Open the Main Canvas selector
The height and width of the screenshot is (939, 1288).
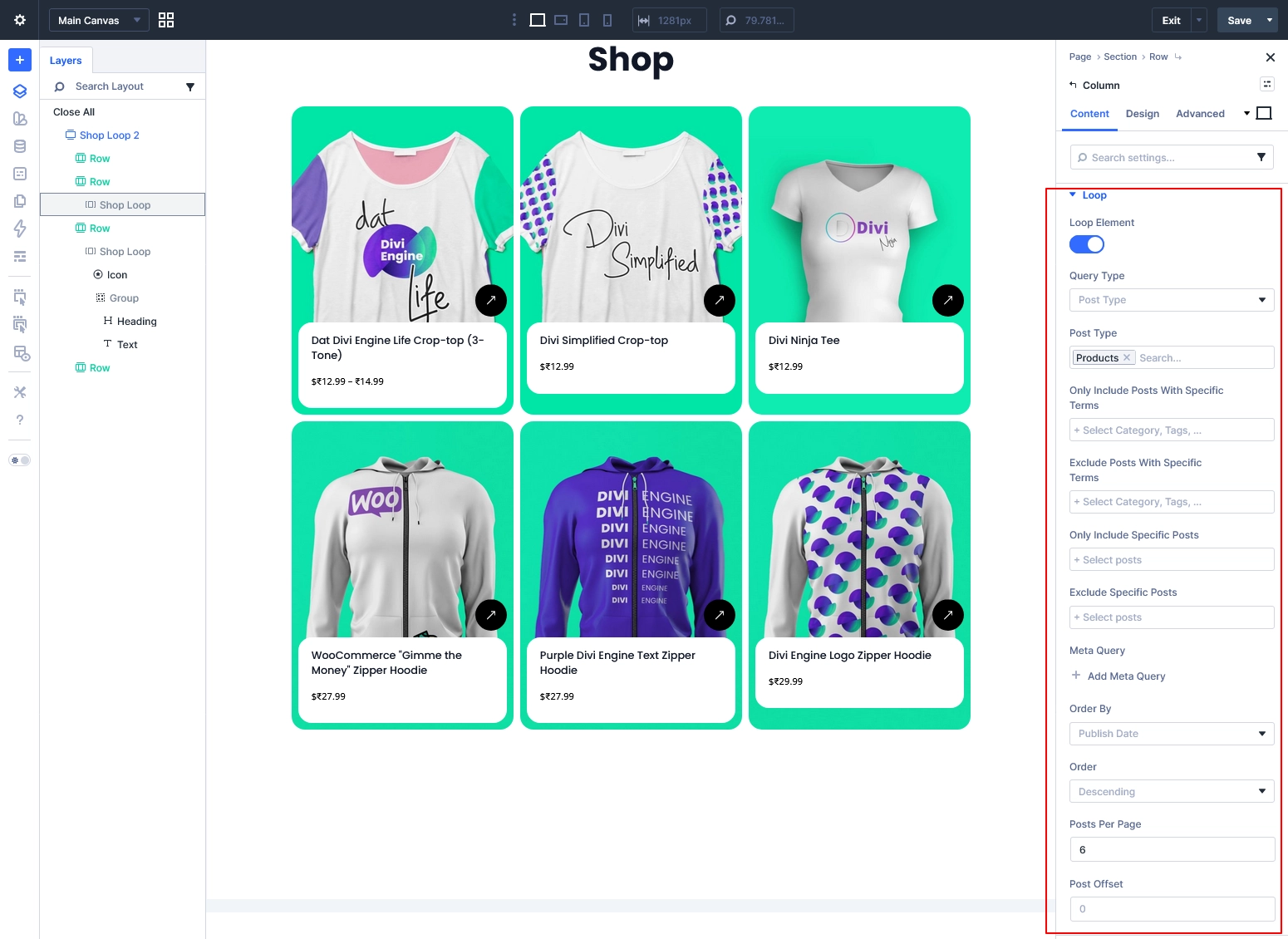point(98,19)
